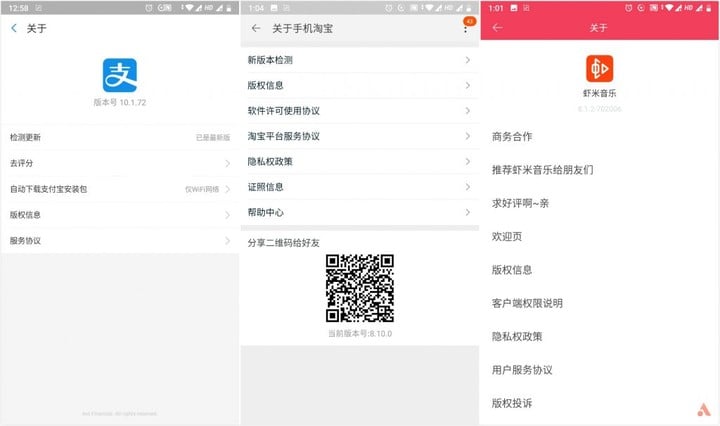Open Taobao 软件许可使用协议 chevron
The image size is (720, 426).
pyautogui.click(x=467, y=111)
